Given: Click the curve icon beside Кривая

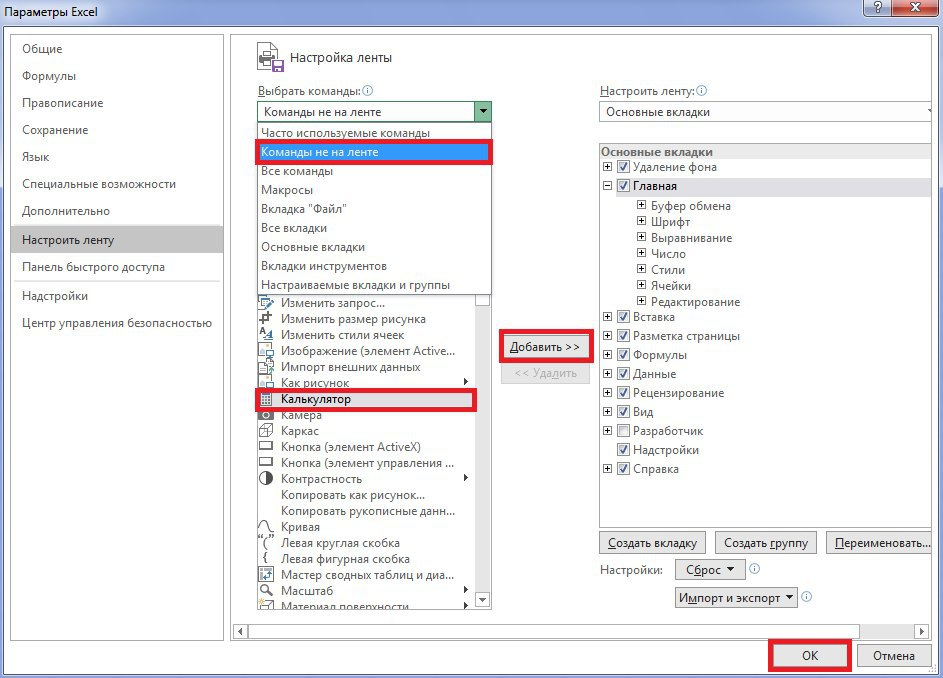Looking at the screenshot, I should tap(266, 526).
